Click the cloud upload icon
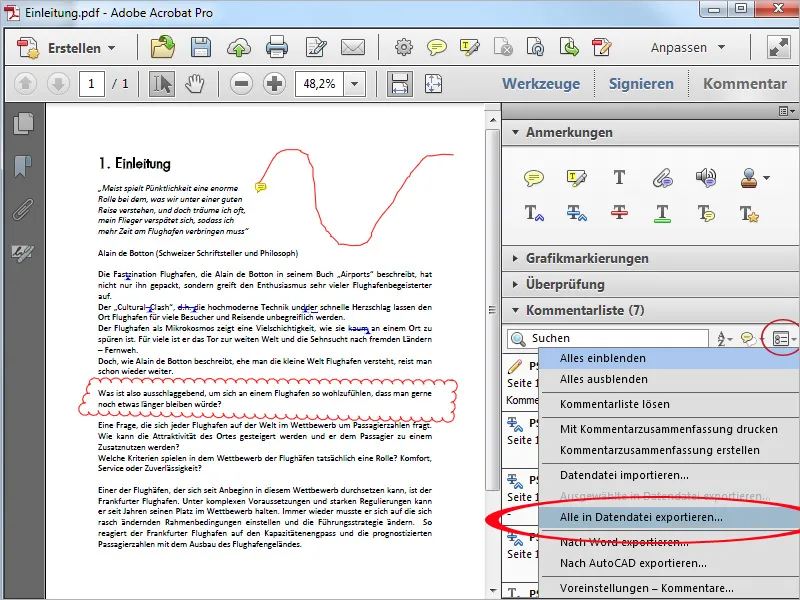This screenshot has height=600, width=800. coord(238,47)
